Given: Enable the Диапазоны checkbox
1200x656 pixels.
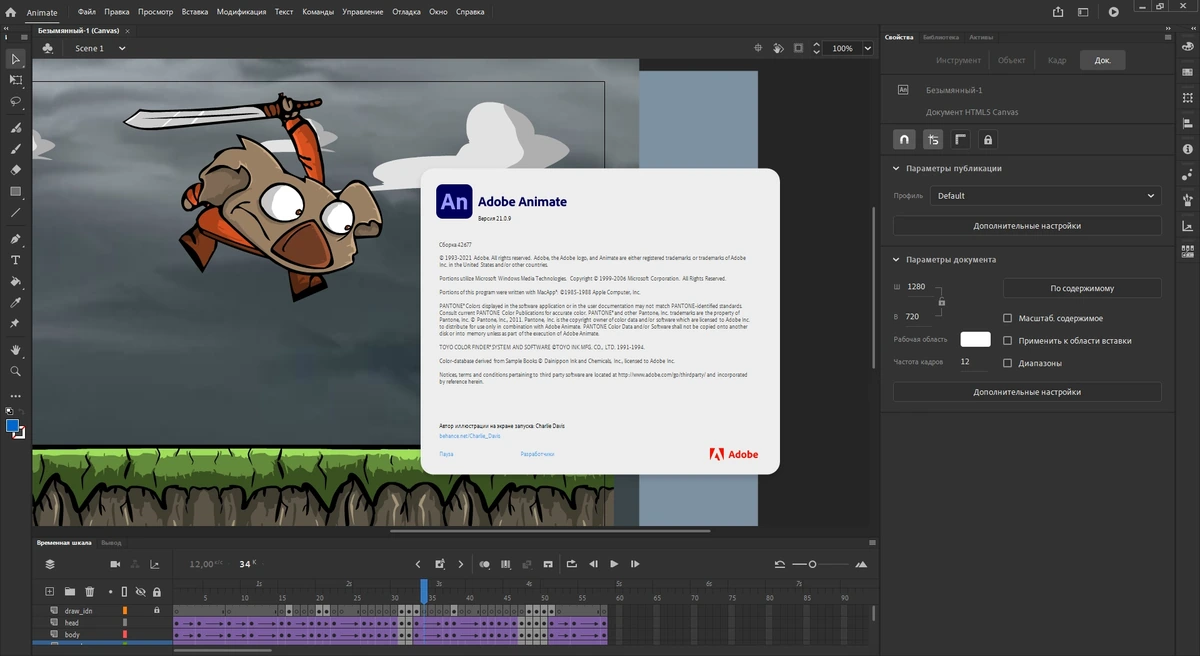Looking at the screenshot, I should click(1008, 363).
